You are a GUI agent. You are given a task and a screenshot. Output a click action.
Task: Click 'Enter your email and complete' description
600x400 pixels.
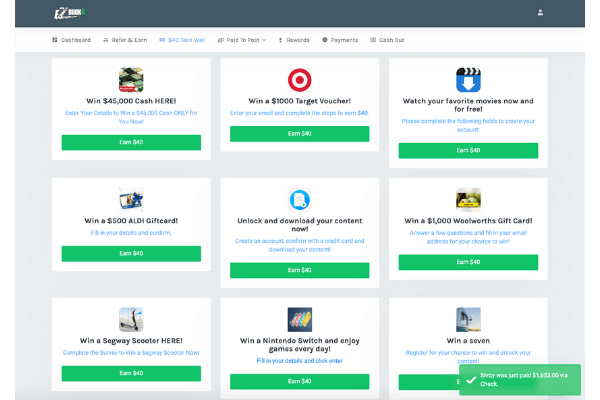click(x=300, y=113)
